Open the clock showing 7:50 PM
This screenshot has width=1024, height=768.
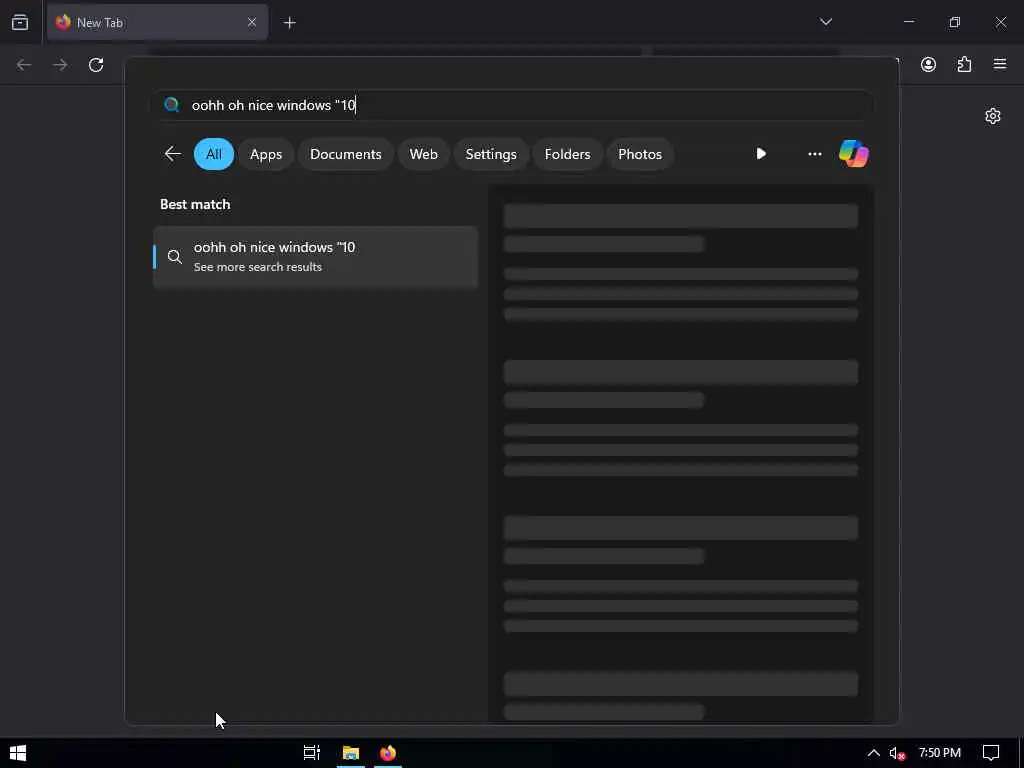[940, 753]
